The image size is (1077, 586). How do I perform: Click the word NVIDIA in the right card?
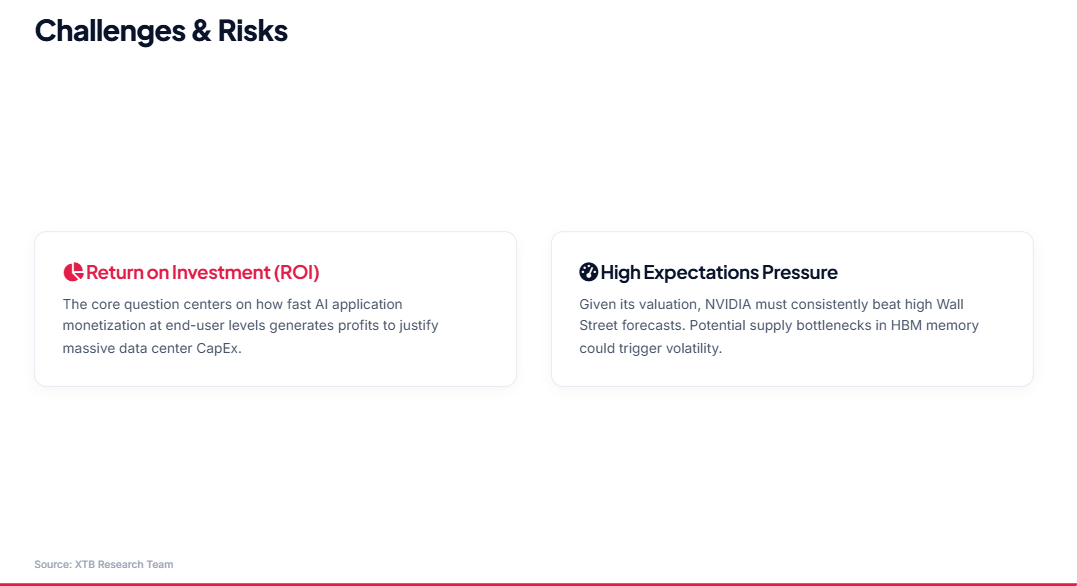[727, 304]
